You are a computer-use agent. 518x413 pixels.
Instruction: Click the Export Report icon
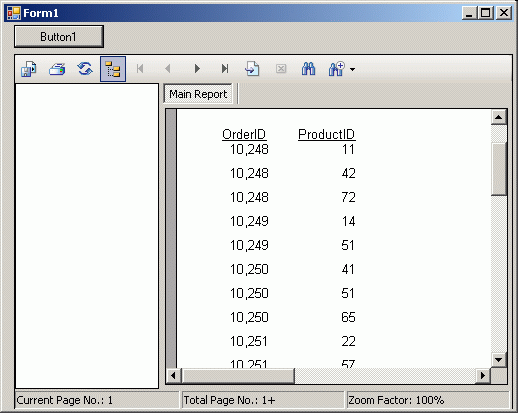point(29,69)
